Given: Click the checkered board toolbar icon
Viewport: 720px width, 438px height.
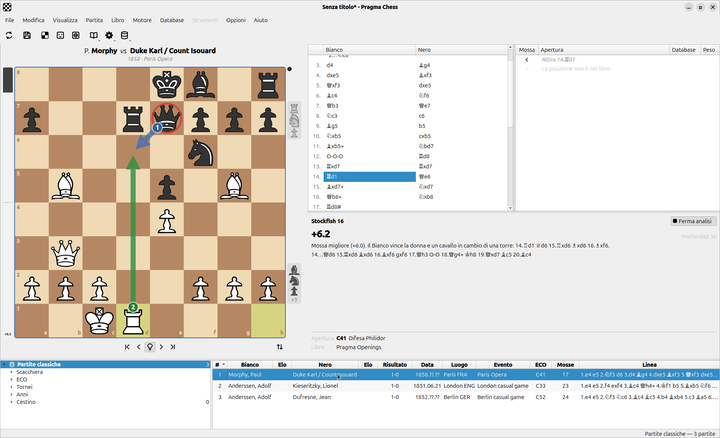Looking at the screenshot, I should click(45, 35).
